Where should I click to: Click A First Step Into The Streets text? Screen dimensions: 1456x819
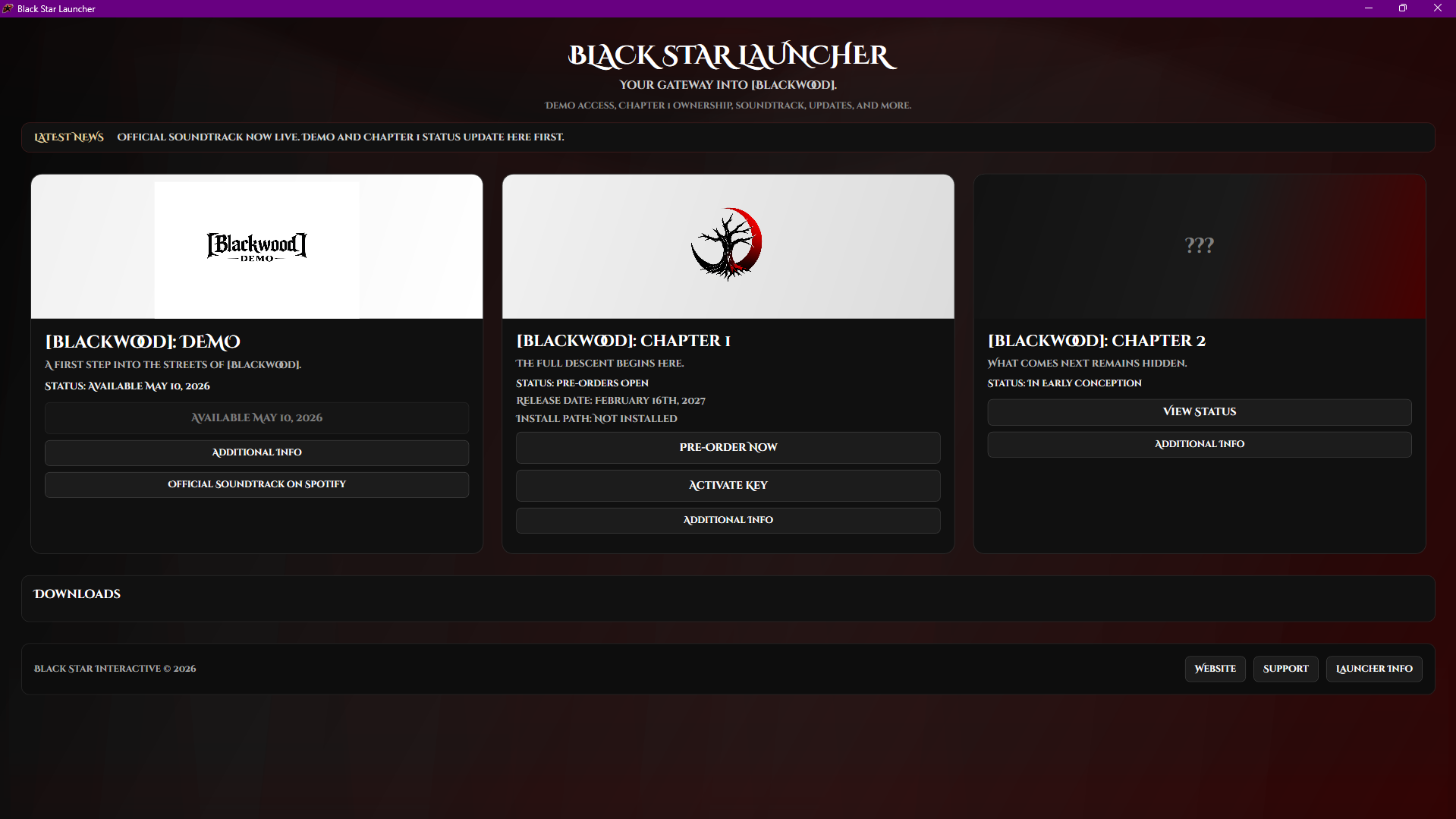click(173, 365)
